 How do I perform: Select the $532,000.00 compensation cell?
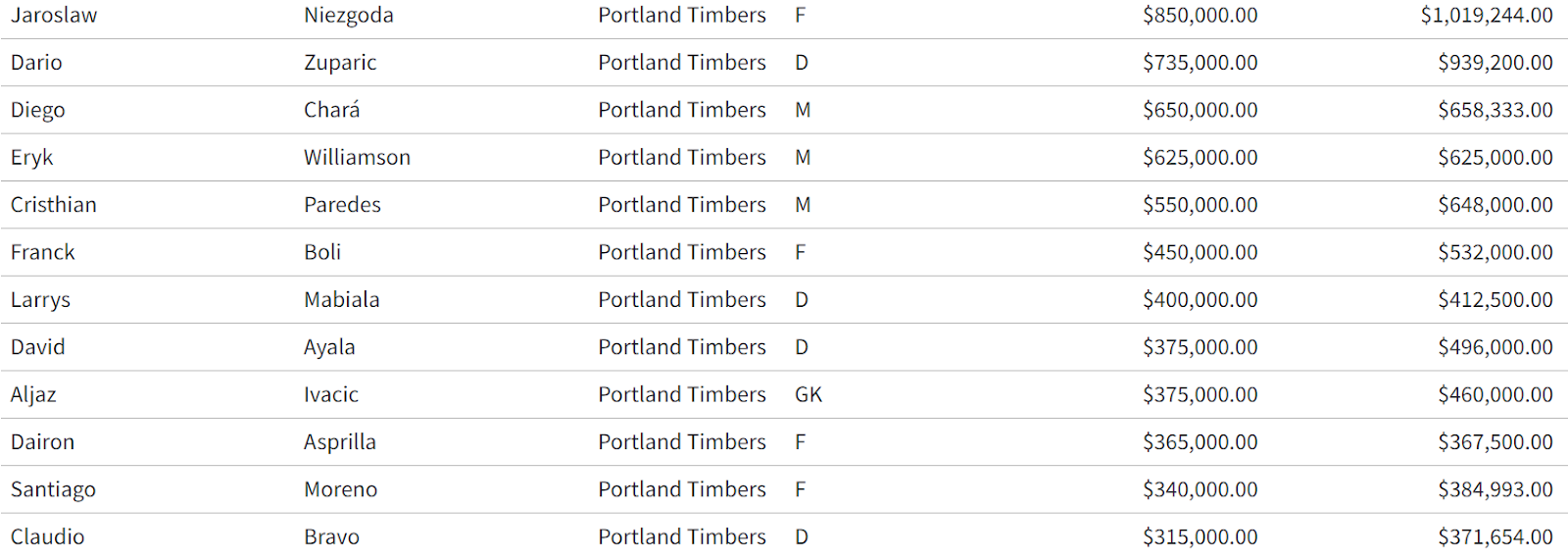coord(1494,252)
